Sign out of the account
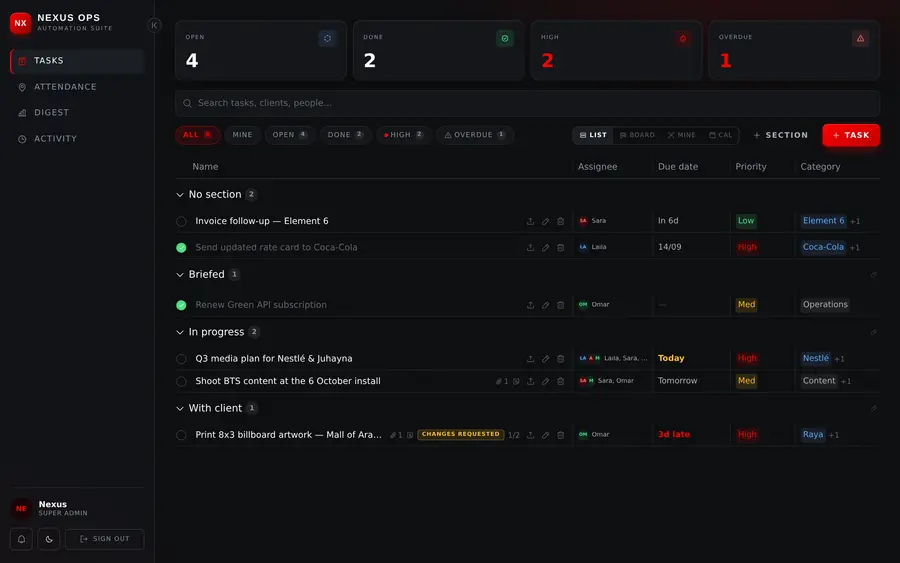The image size is (900, 563). 104,539
